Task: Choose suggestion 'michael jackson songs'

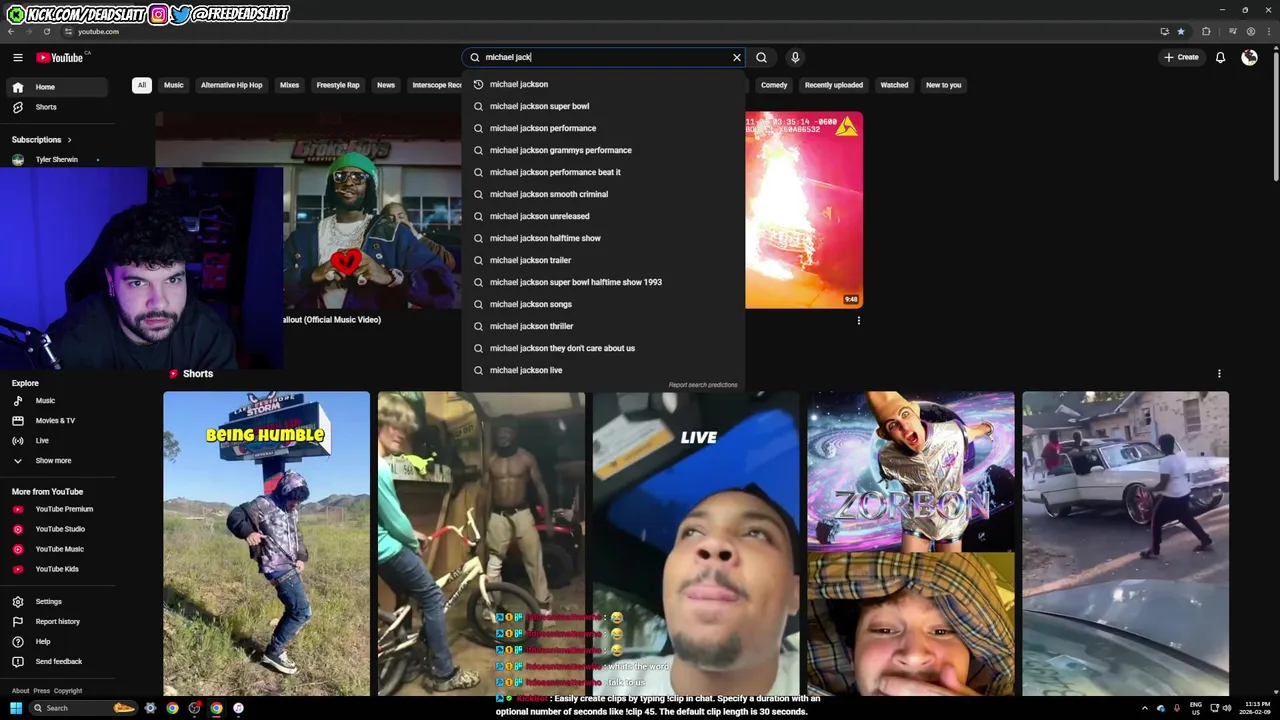Action: (603, 304)
